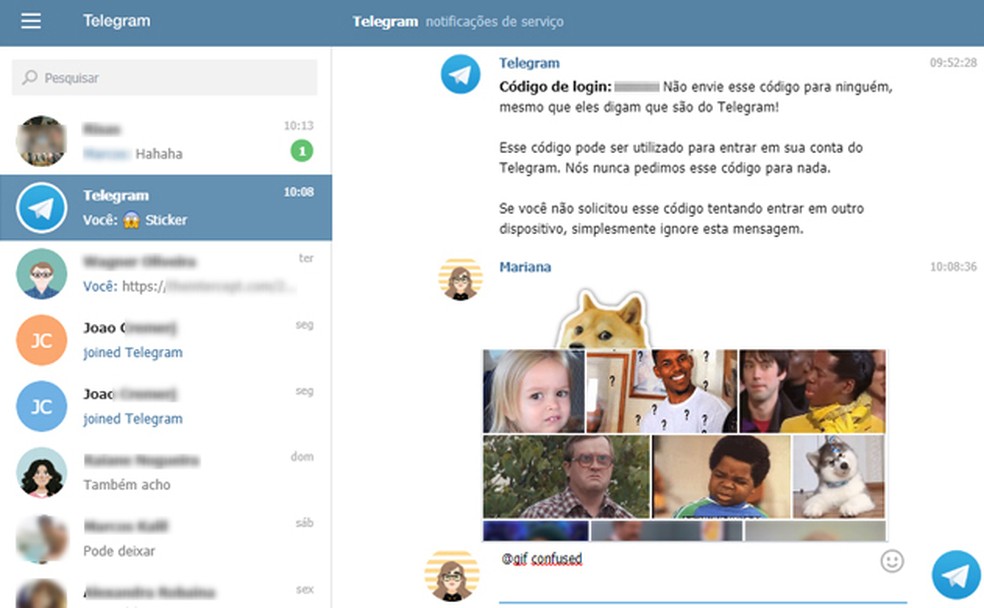Click the Telegram paper plane send icon
Image resolution: width=984 pixels, height=608 pixels.
[x=955, y=570]
